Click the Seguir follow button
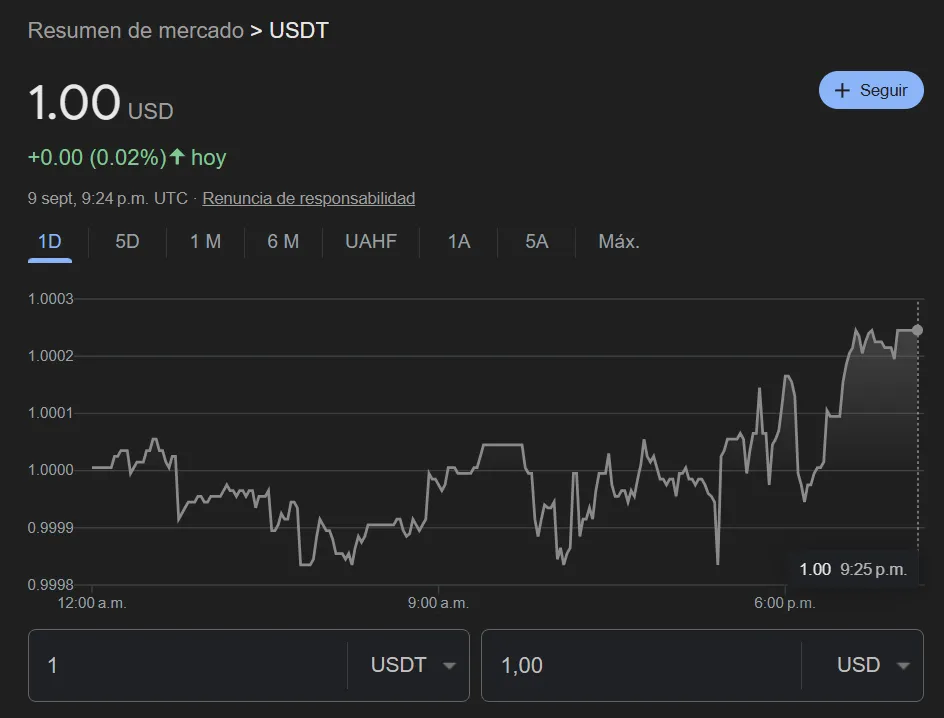Image resolution: width=944 pixels, height=718 pixels. click(871, 90)
